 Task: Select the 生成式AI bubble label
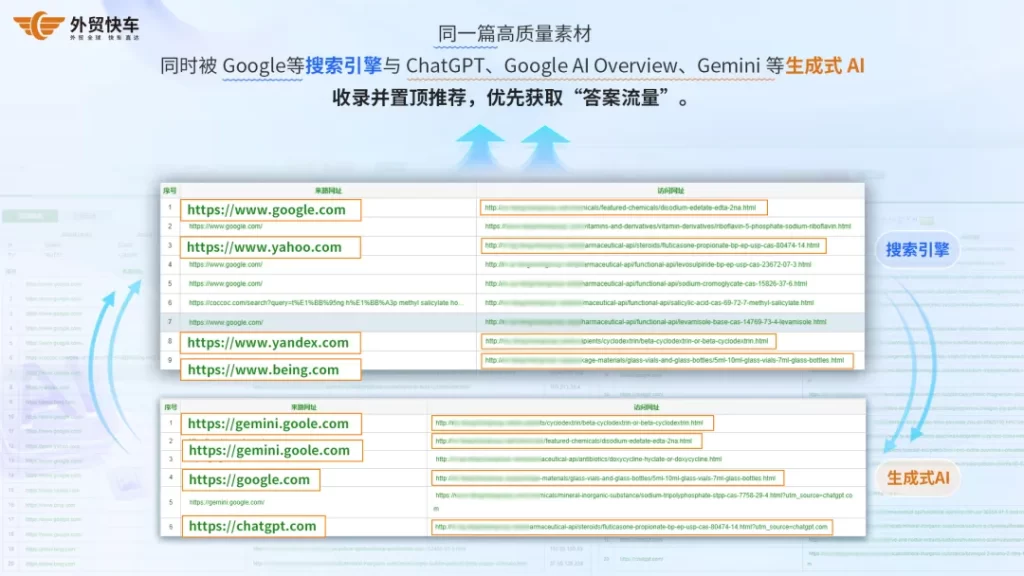tap(917, 479)
